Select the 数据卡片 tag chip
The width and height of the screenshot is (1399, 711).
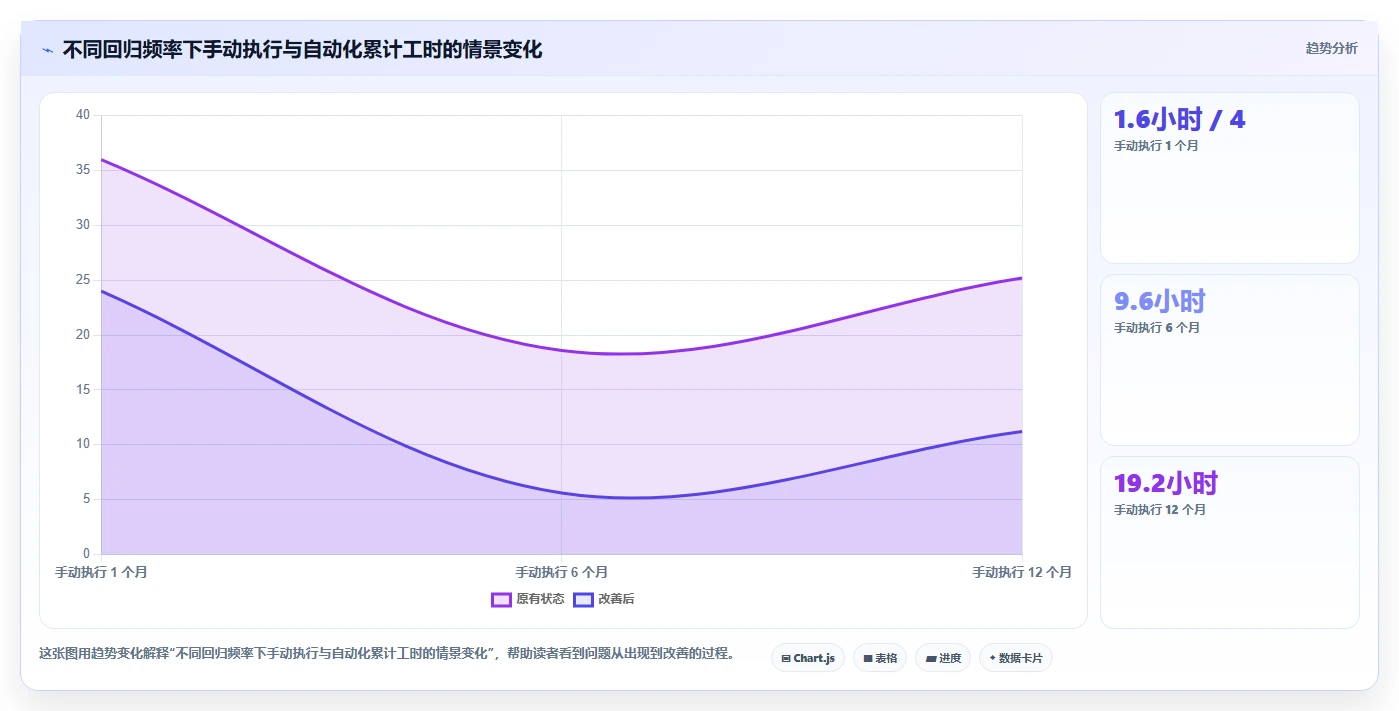pyautogui.click(x=1016, y=658)
